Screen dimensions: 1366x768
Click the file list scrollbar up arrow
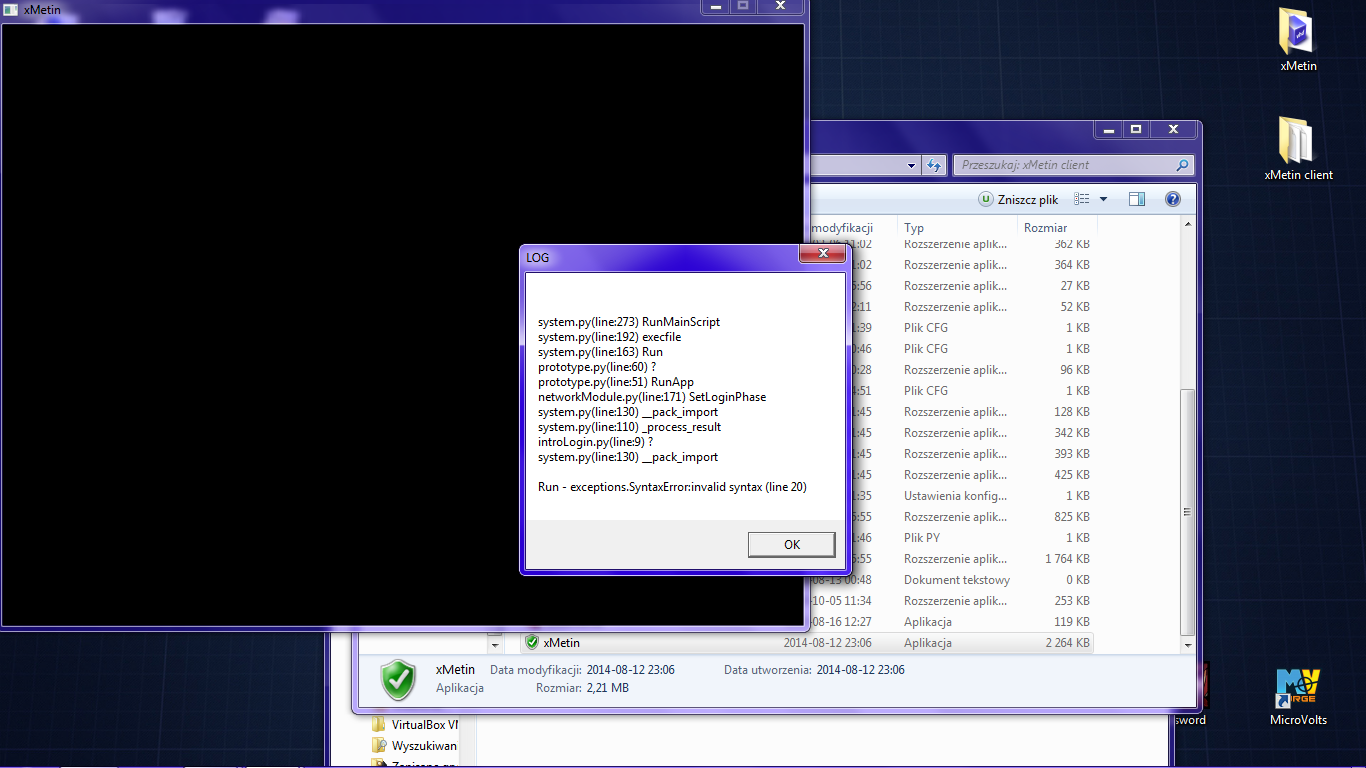click(x=1188, y=225)
